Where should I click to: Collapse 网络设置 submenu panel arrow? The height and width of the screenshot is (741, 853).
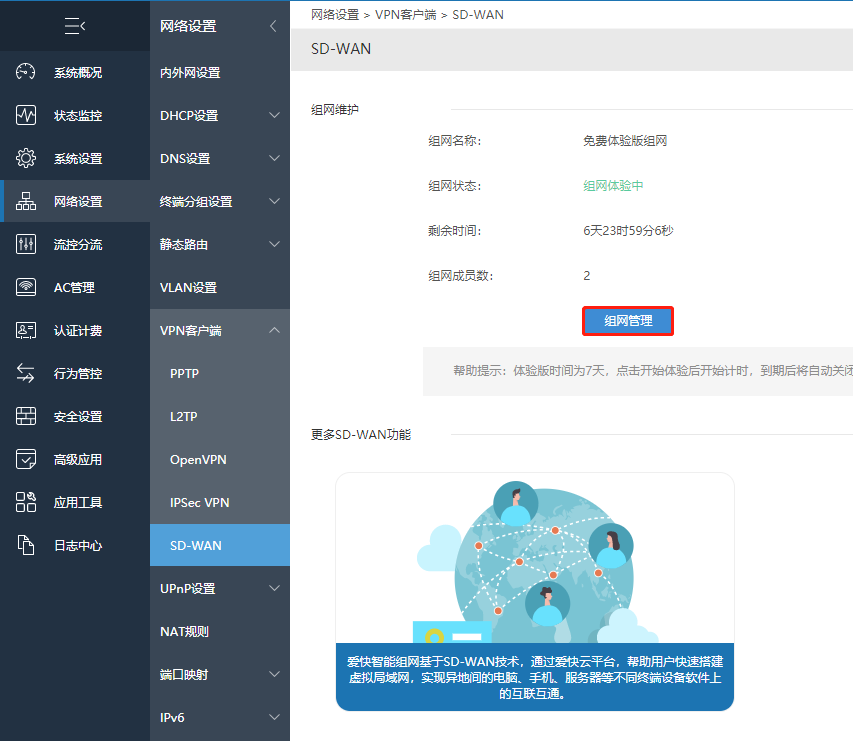coord(273,26)
